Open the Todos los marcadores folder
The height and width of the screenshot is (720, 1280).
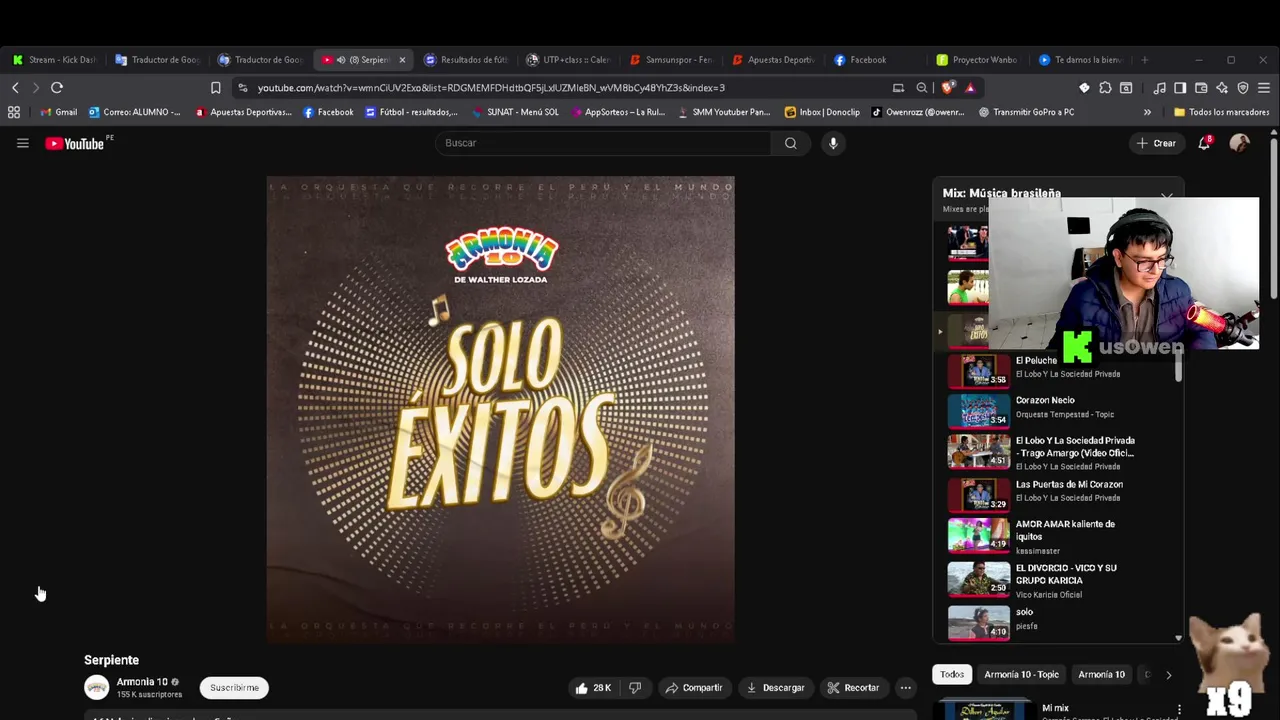pos(1222,112)
